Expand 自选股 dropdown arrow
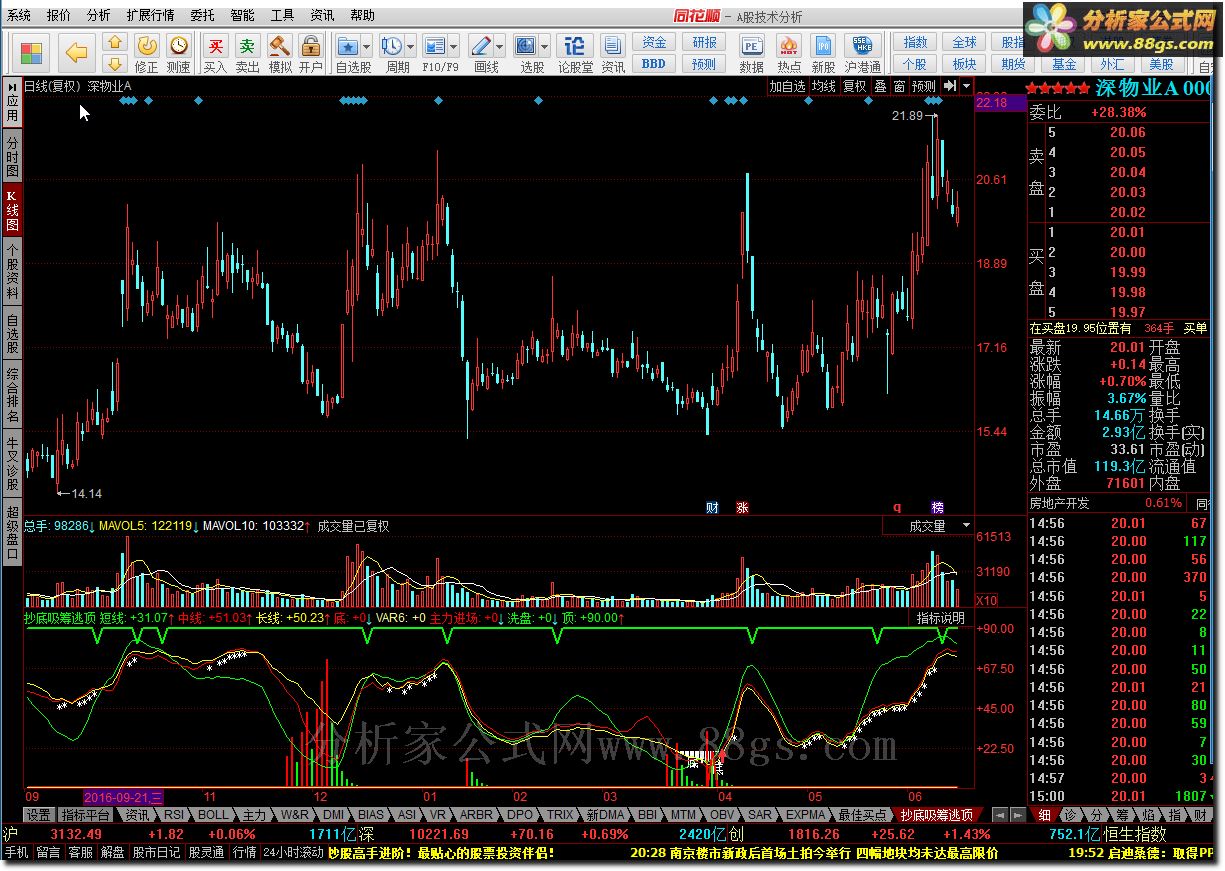The height and width of the screenshot is (871, 1225). coord(367,46)
